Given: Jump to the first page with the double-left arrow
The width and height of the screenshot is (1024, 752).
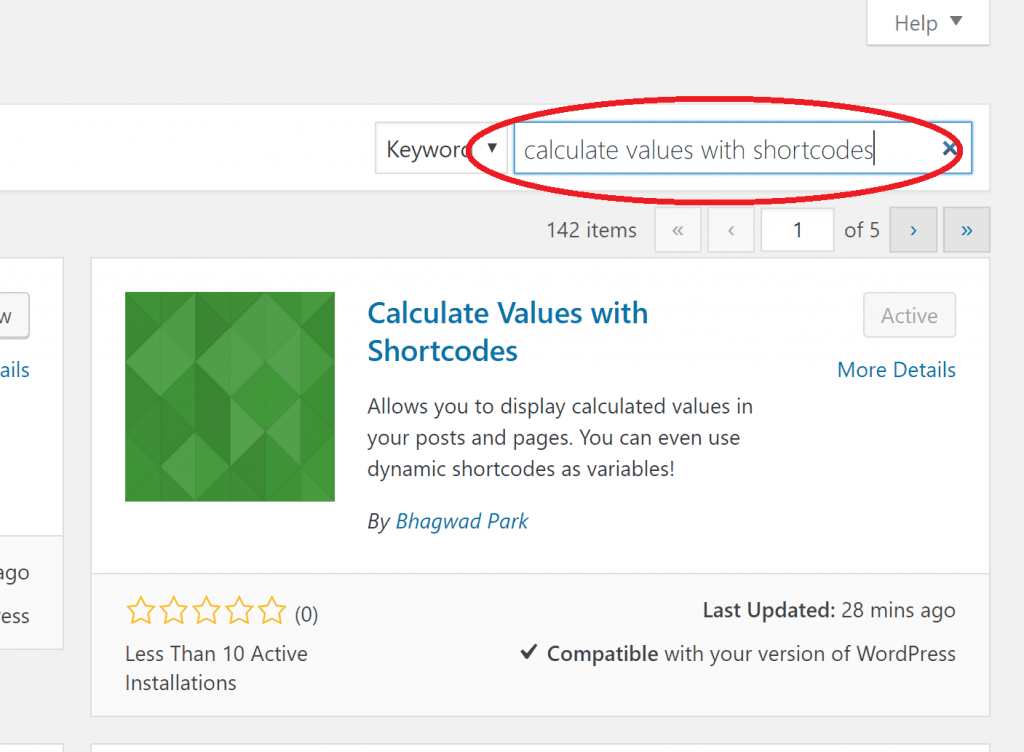Looking at the screenshot, I should tap(678, 230).
